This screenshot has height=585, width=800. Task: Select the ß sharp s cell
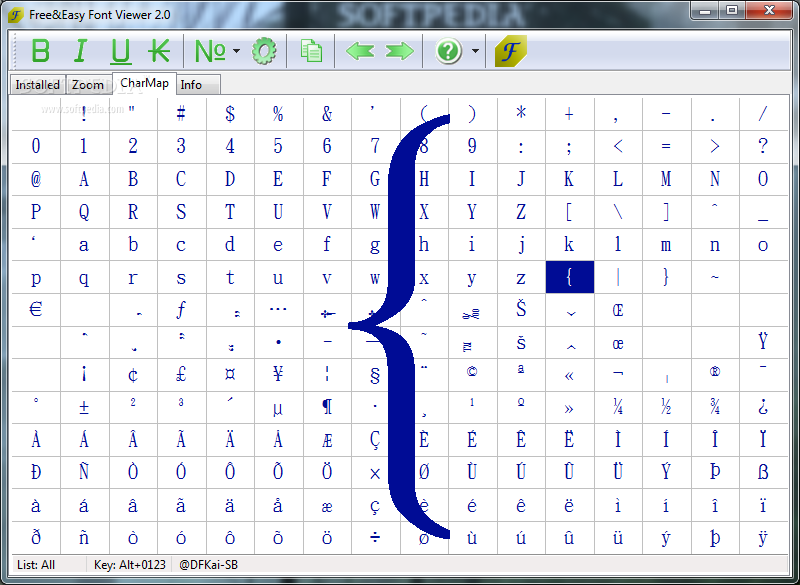click(x=763, y=472)
